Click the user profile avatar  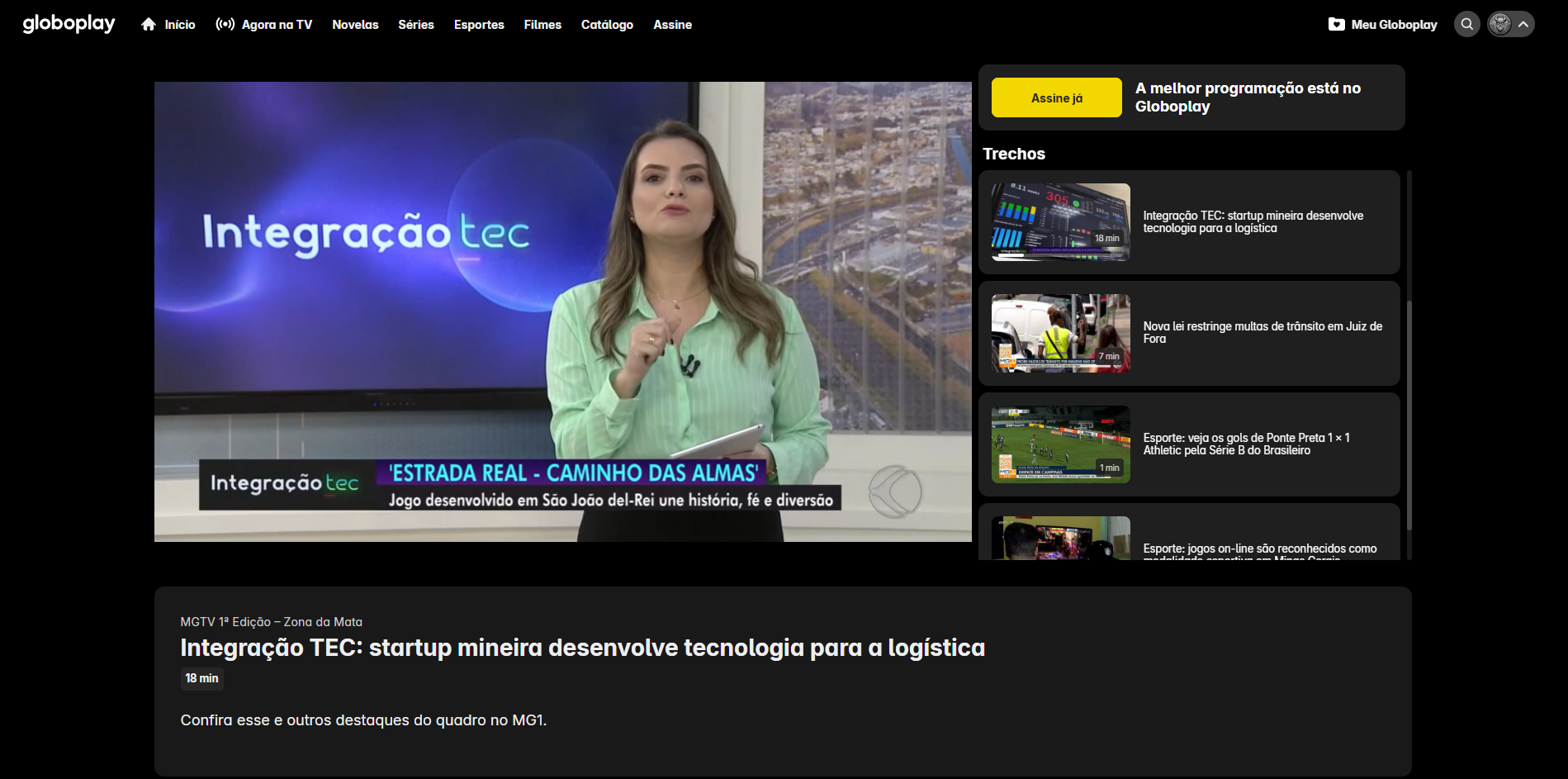tap(1500, 24)
